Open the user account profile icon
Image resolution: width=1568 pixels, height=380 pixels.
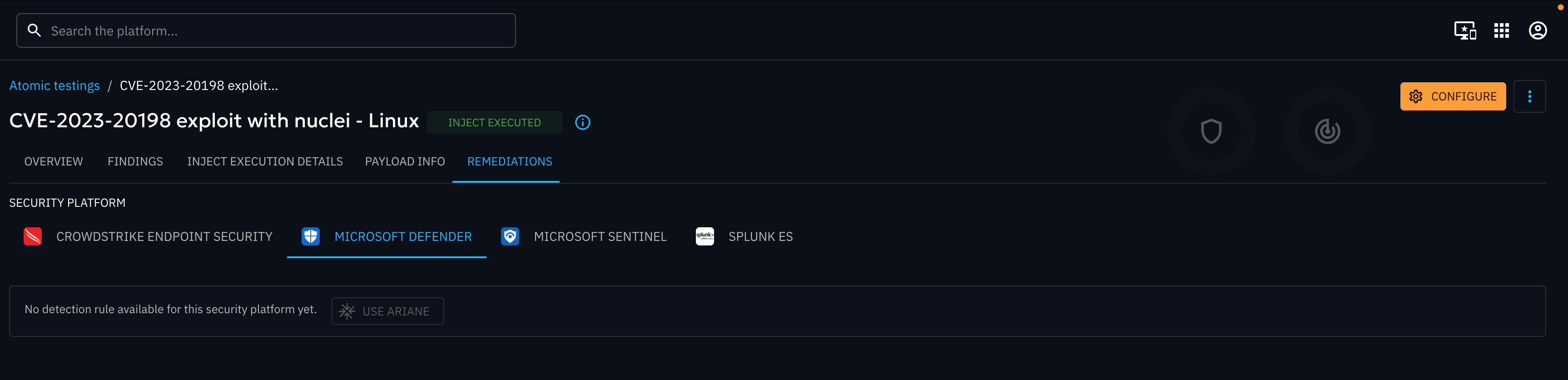[1538, 30]
